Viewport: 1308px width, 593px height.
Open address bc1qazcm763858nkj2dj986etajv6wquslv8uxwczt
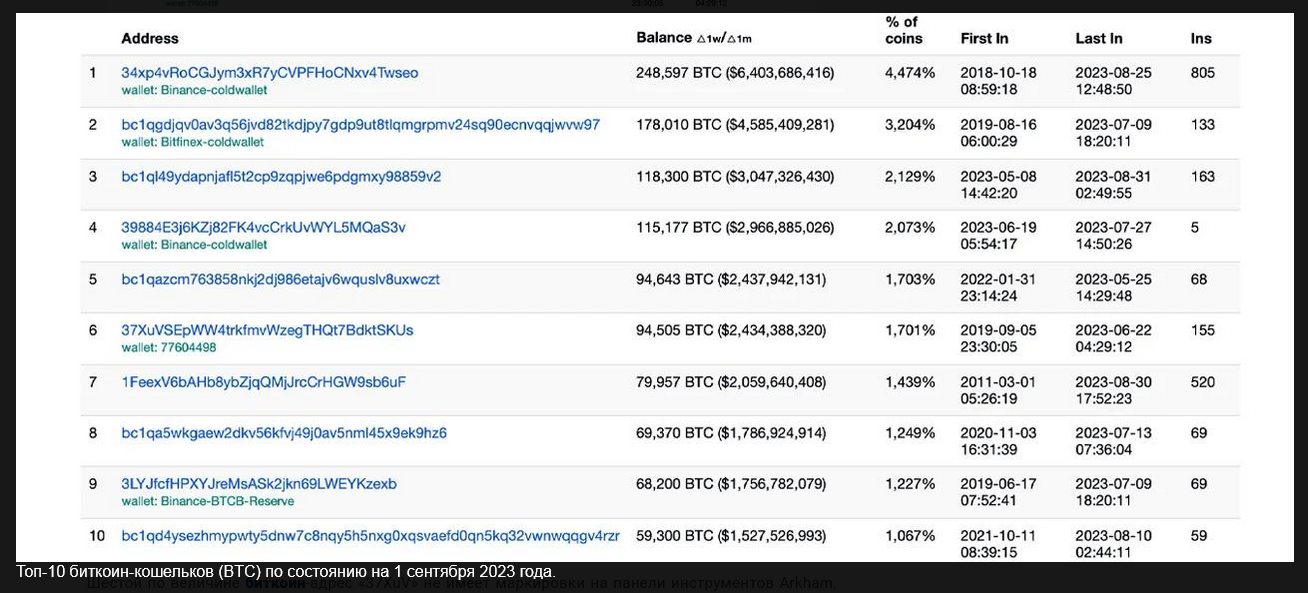281,279
